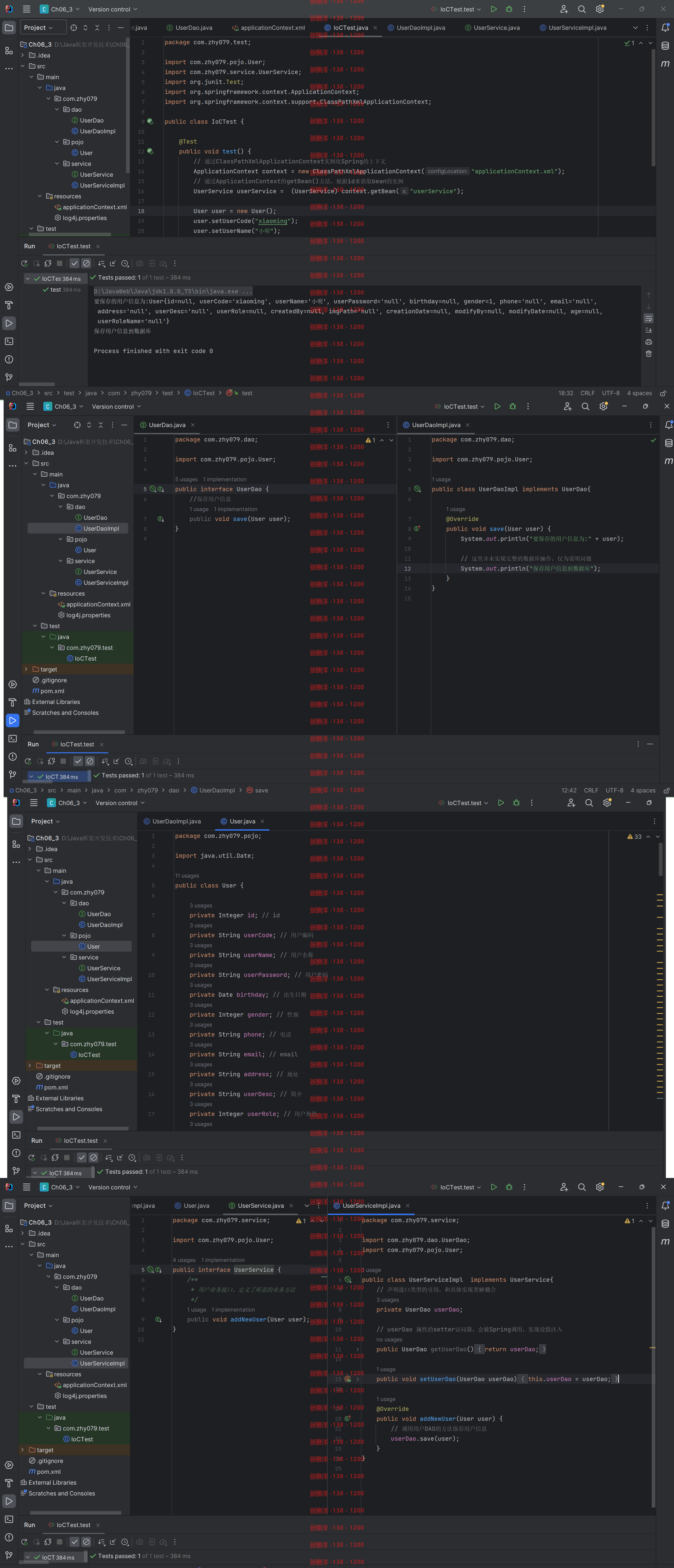
Task: Click Collapse All icon in IoCTest.java window's Project panel
Action: 97,27
